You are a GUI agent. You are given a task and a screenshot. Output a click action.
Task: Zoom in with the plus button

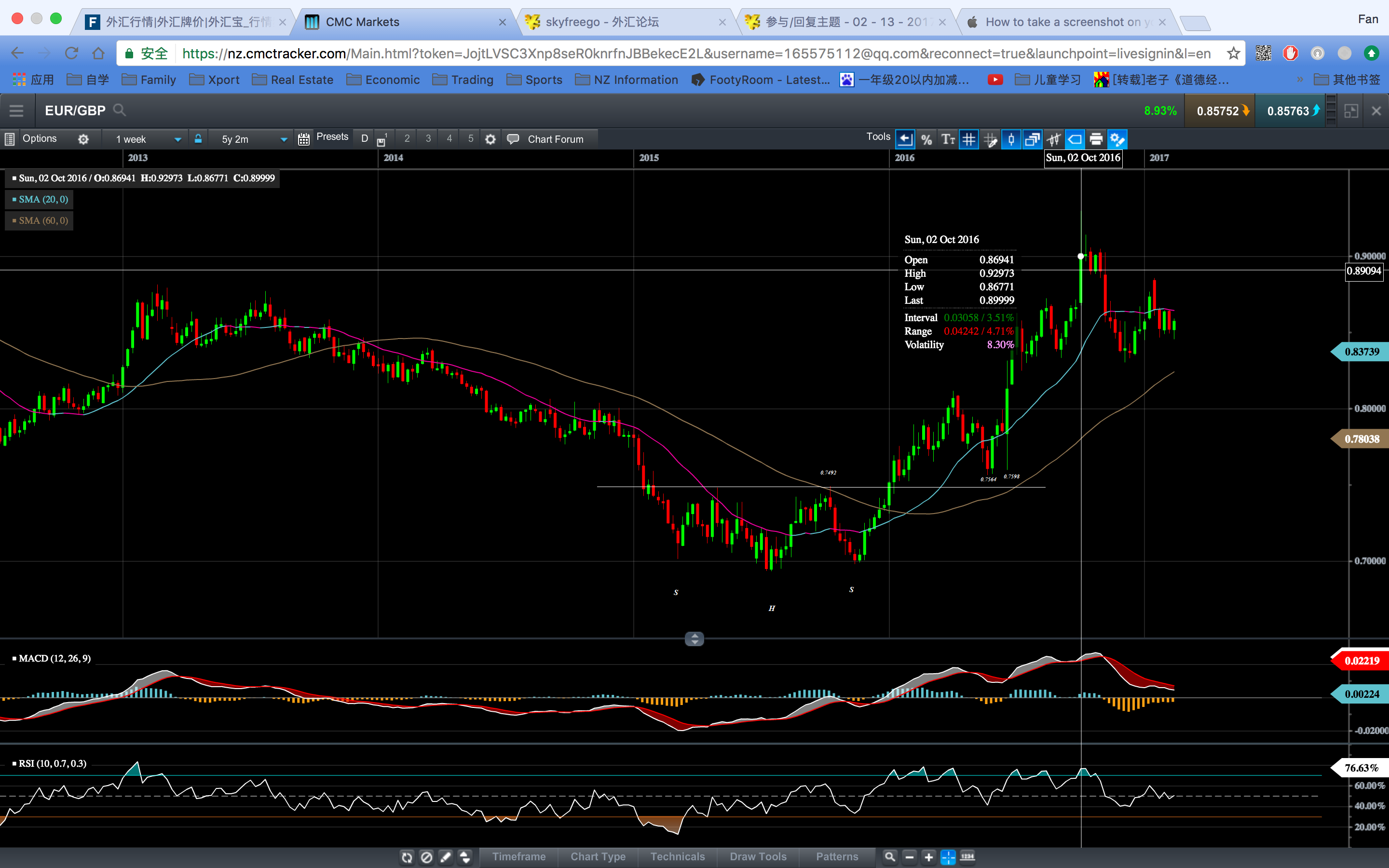click(x=929, y=857)
